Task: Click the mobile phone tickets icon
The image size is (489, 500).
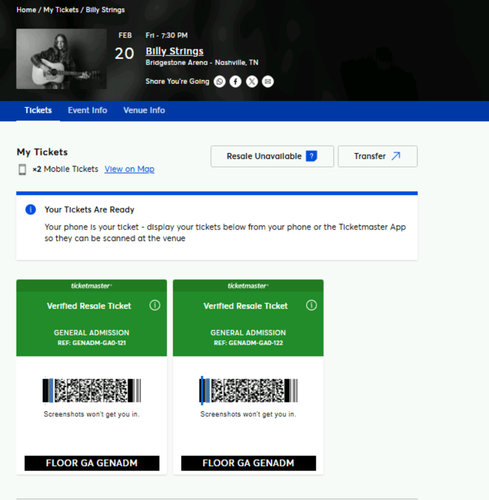Action: pos(22,169)
